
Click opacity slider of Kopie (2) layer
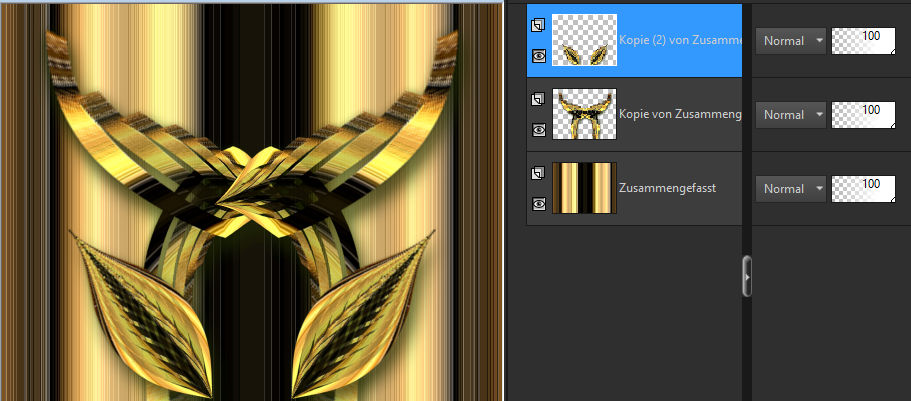[x=863, y=41]
